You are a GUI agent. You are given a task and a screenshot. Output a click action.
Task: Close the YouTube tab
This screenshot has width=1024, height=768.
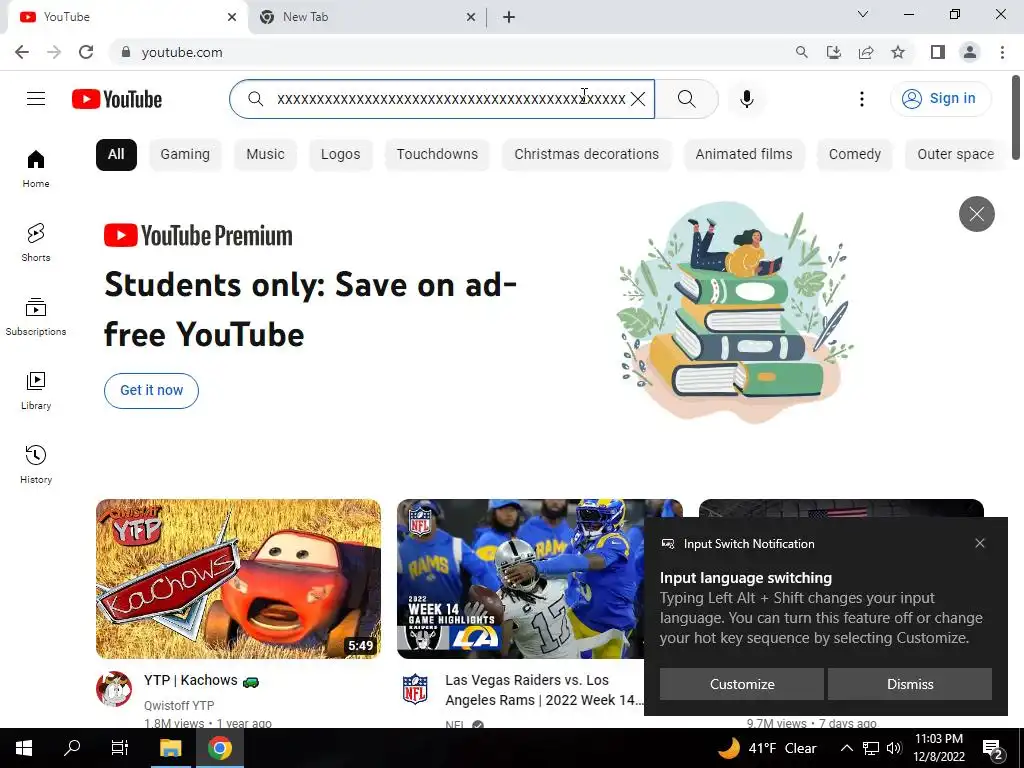coord(232,17)
